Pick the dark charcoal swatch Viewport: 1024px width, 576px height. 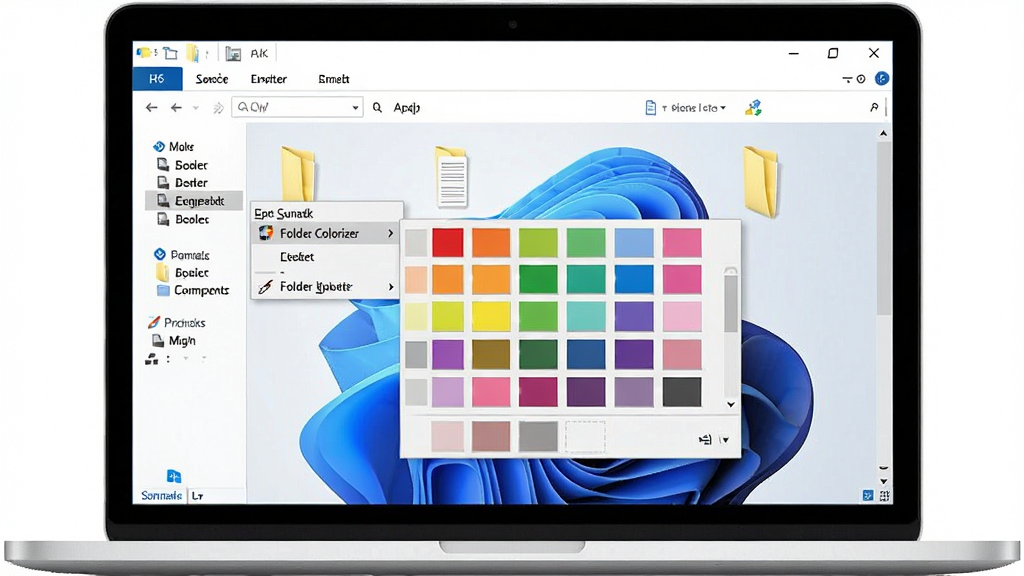(x=682, y=392)
